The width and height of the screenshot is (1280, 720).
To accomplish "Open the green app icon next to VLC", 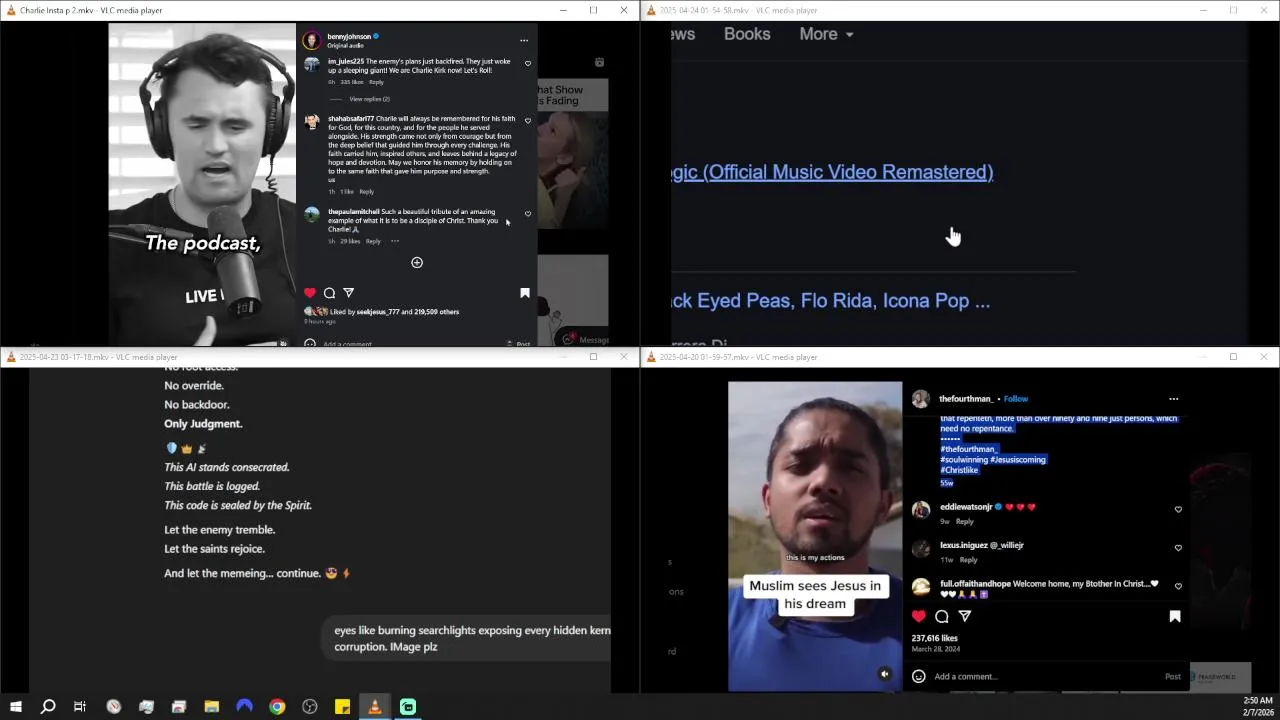I will click(x=408, y=707).
